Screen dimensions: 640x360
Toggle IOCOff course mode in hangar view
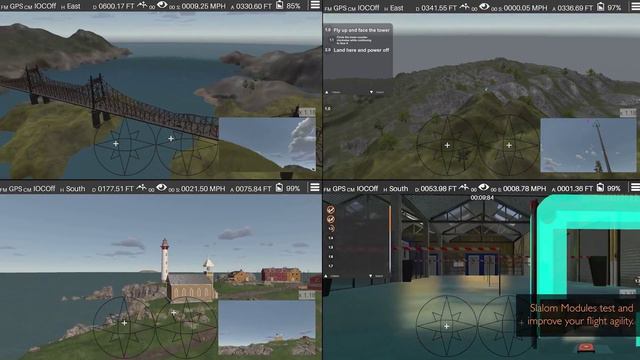pos(367,189)
